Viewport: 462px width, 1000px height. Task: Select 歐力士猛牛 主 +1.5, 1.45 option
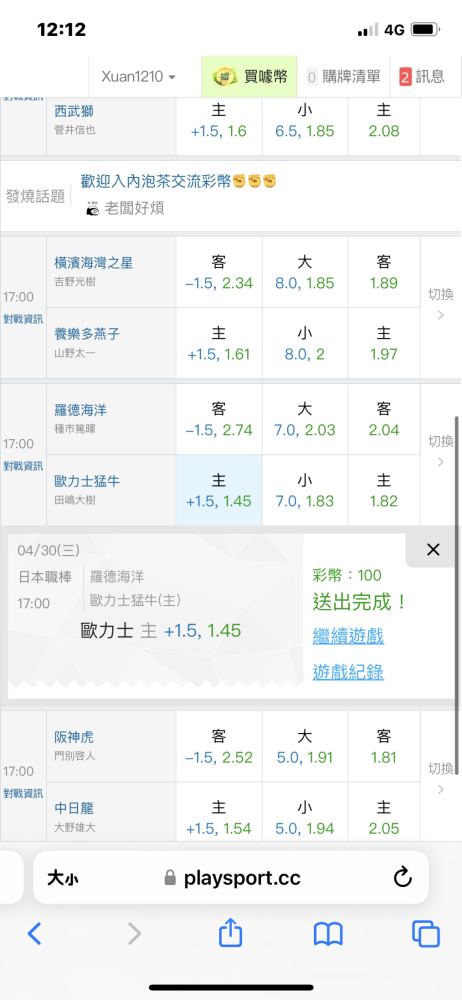click(219, 490)
